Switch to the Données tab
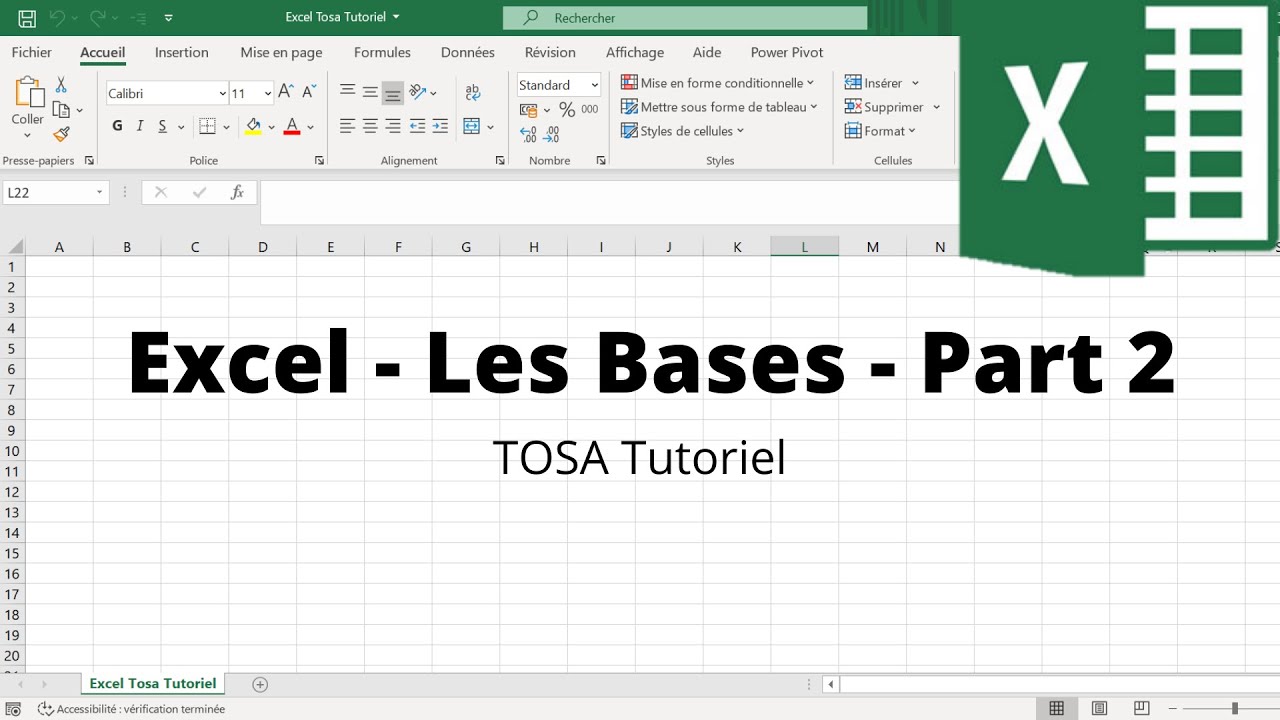 468,52
